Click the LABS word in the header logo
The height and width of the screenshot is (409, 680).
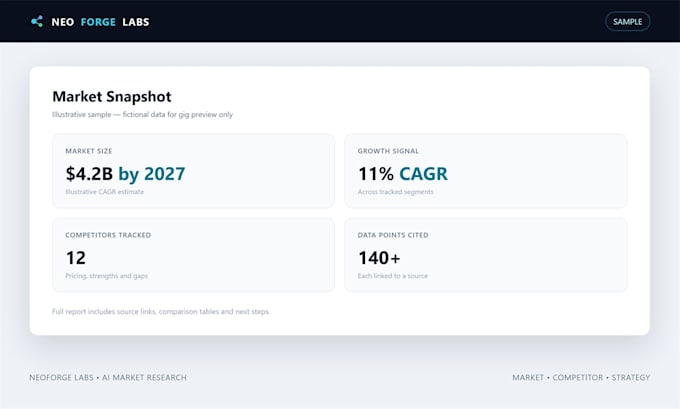136,22
